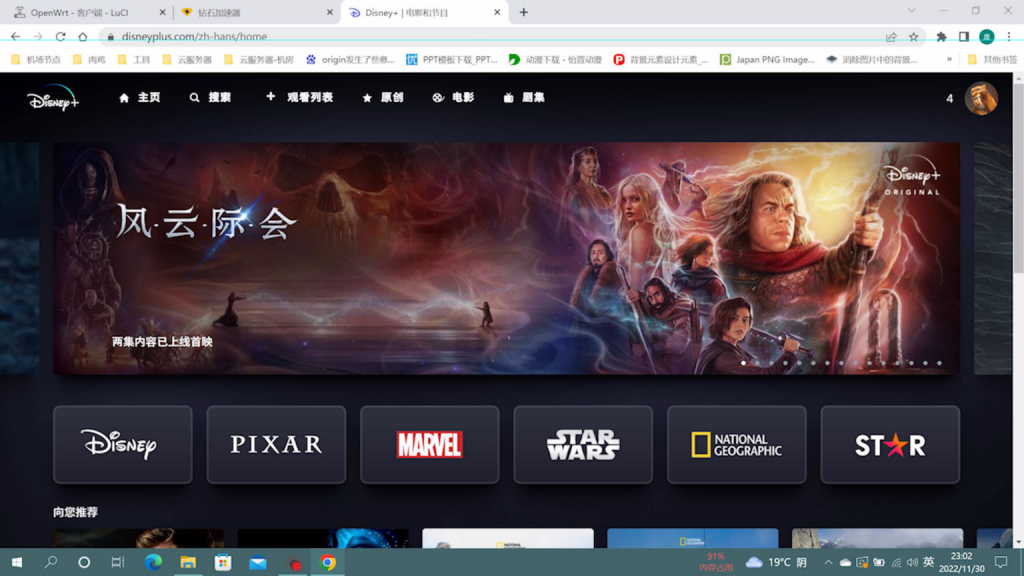Screen dimensions: 1024x576
Task: Open Microsoft Store from the taskbar
Action: point(223,562)
